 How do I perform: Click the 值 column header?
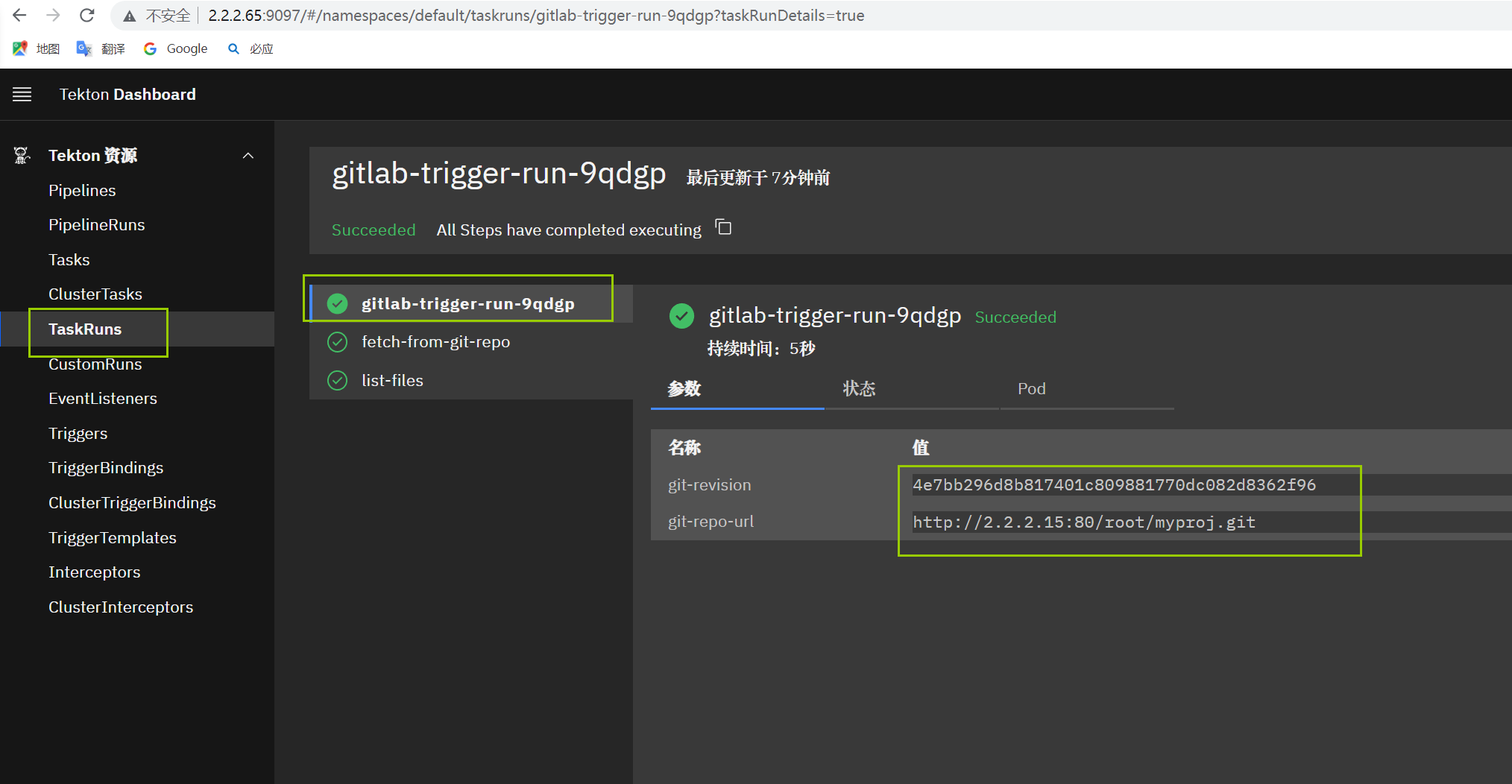[921, 448]
